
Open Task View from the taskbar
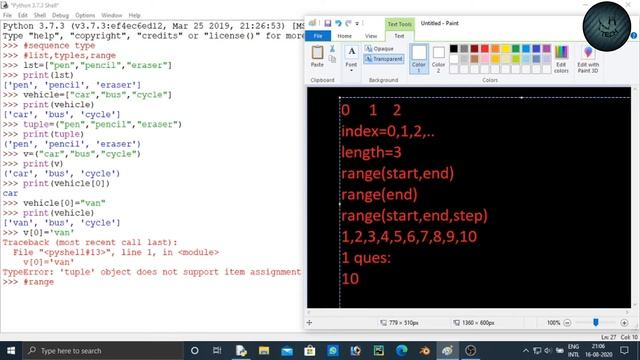(x=217, y=351)
